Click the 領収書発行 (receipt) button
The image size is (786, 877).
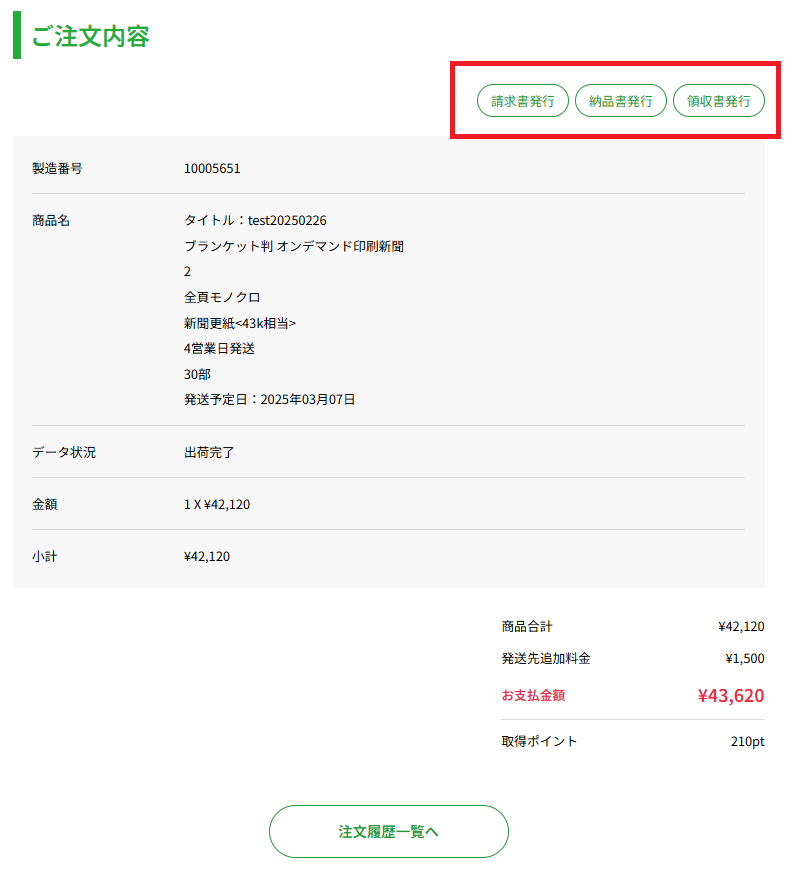click(718, 100)
